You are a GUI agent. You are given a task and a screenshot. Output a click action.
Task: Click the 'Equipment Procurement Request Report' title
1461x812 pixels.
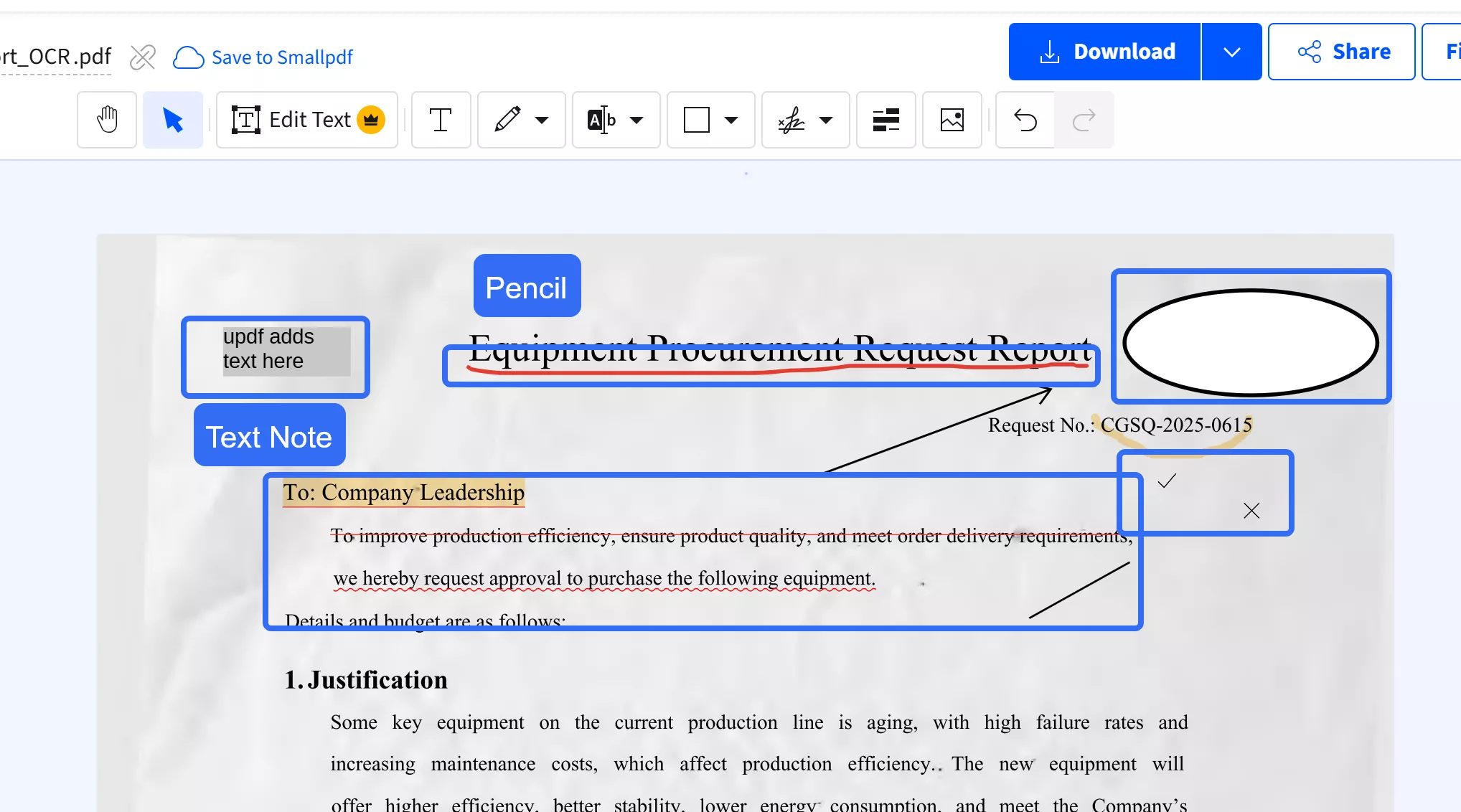pos(780,349)
